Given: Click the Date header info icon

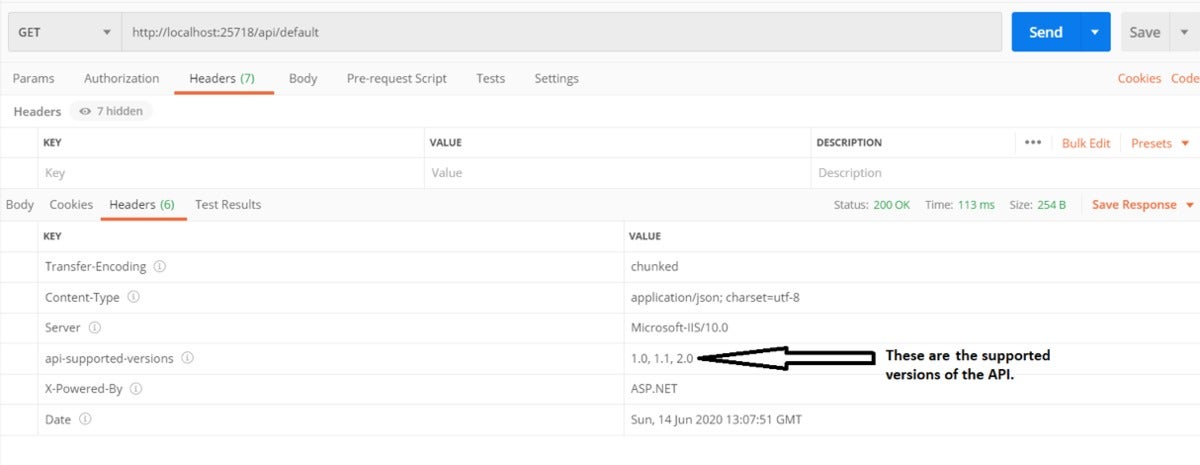Looking at the screenshot, I should [85, 419].
